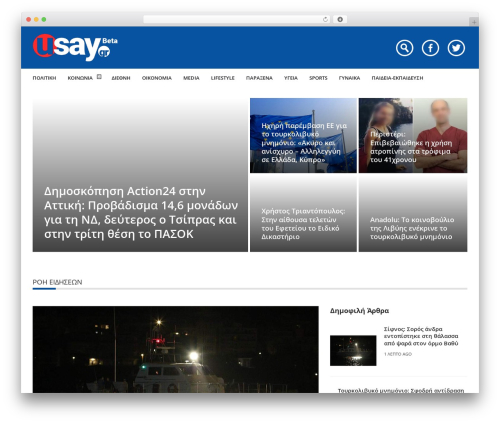Open the large night boat news image
Screen dimensions: 500x423
175,349
